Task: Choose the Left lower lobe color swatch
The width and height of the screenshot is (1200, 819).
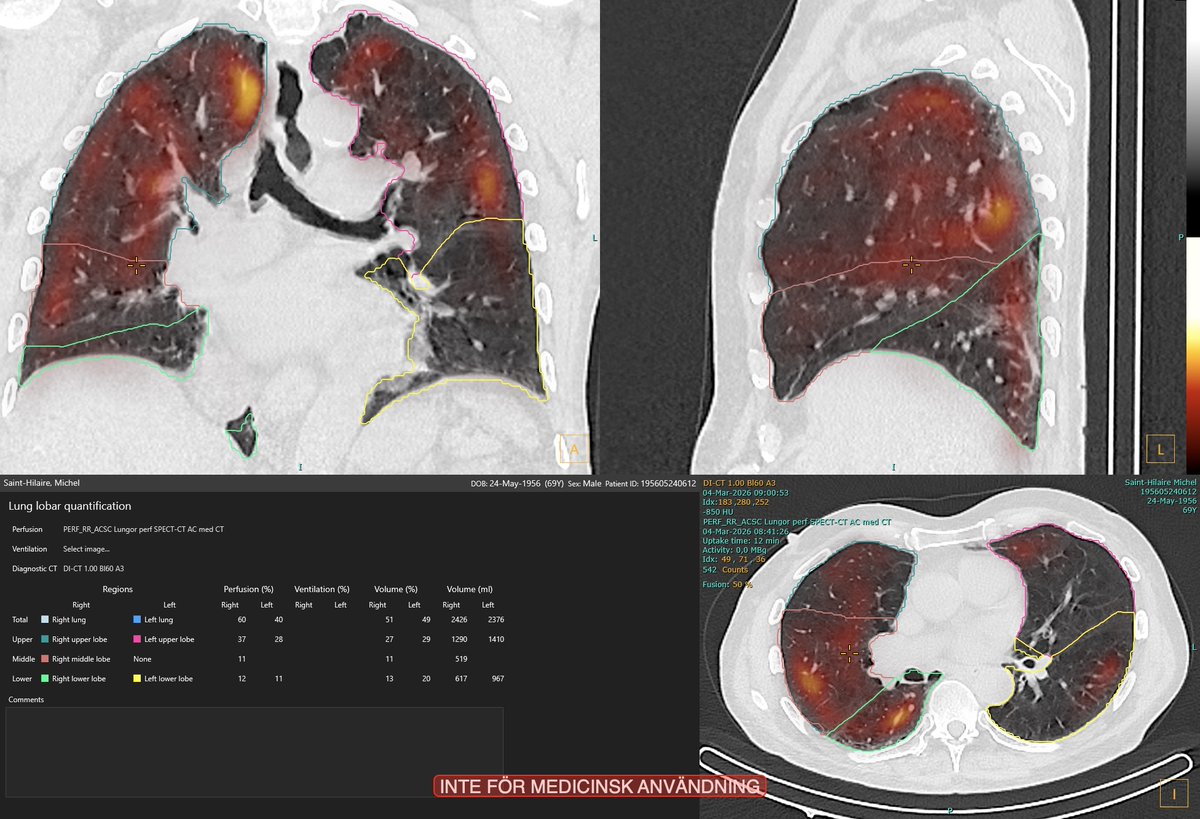Action: (x=137, y=679)
